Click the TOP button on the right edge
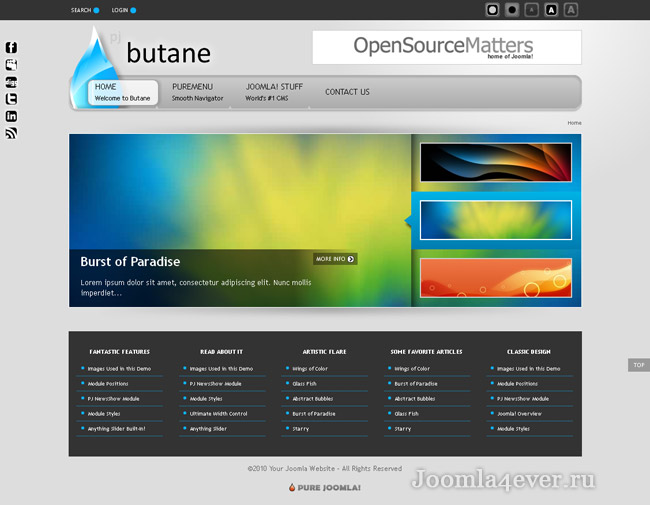 click(639, 365)
